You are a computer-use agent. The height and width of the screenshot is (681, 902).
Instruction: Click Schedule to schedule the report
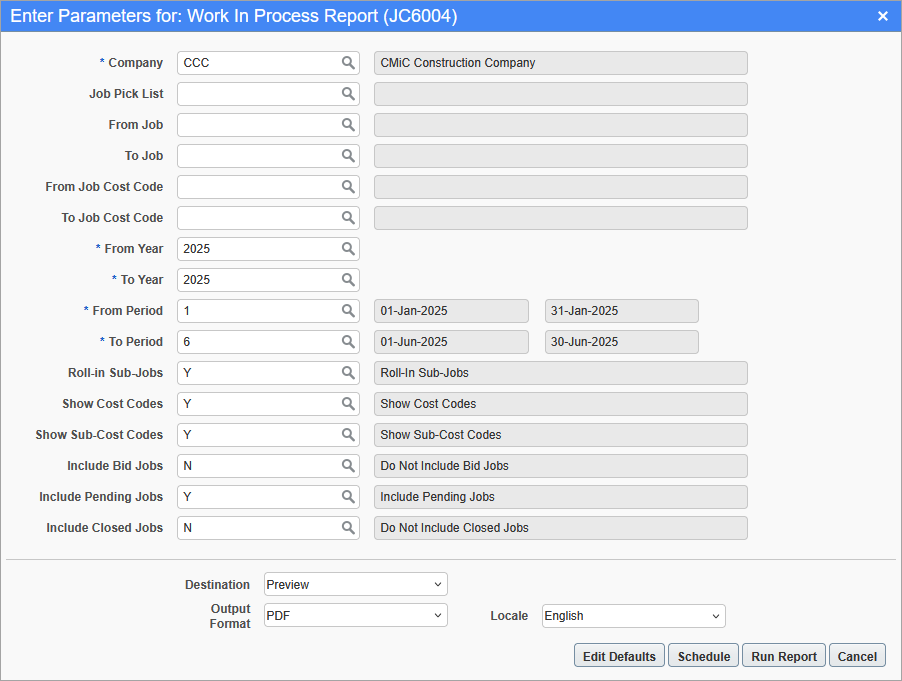[x=703, y=655]
